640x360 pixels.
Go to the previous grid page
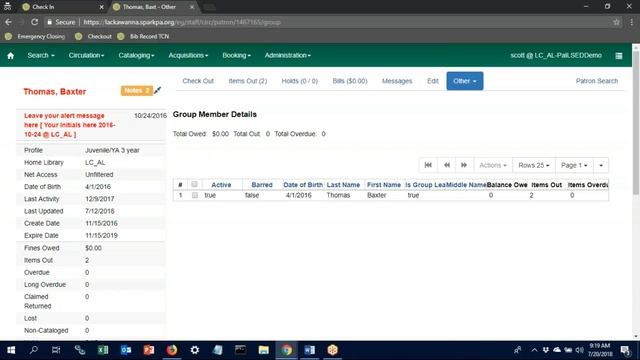click(447, 165)
